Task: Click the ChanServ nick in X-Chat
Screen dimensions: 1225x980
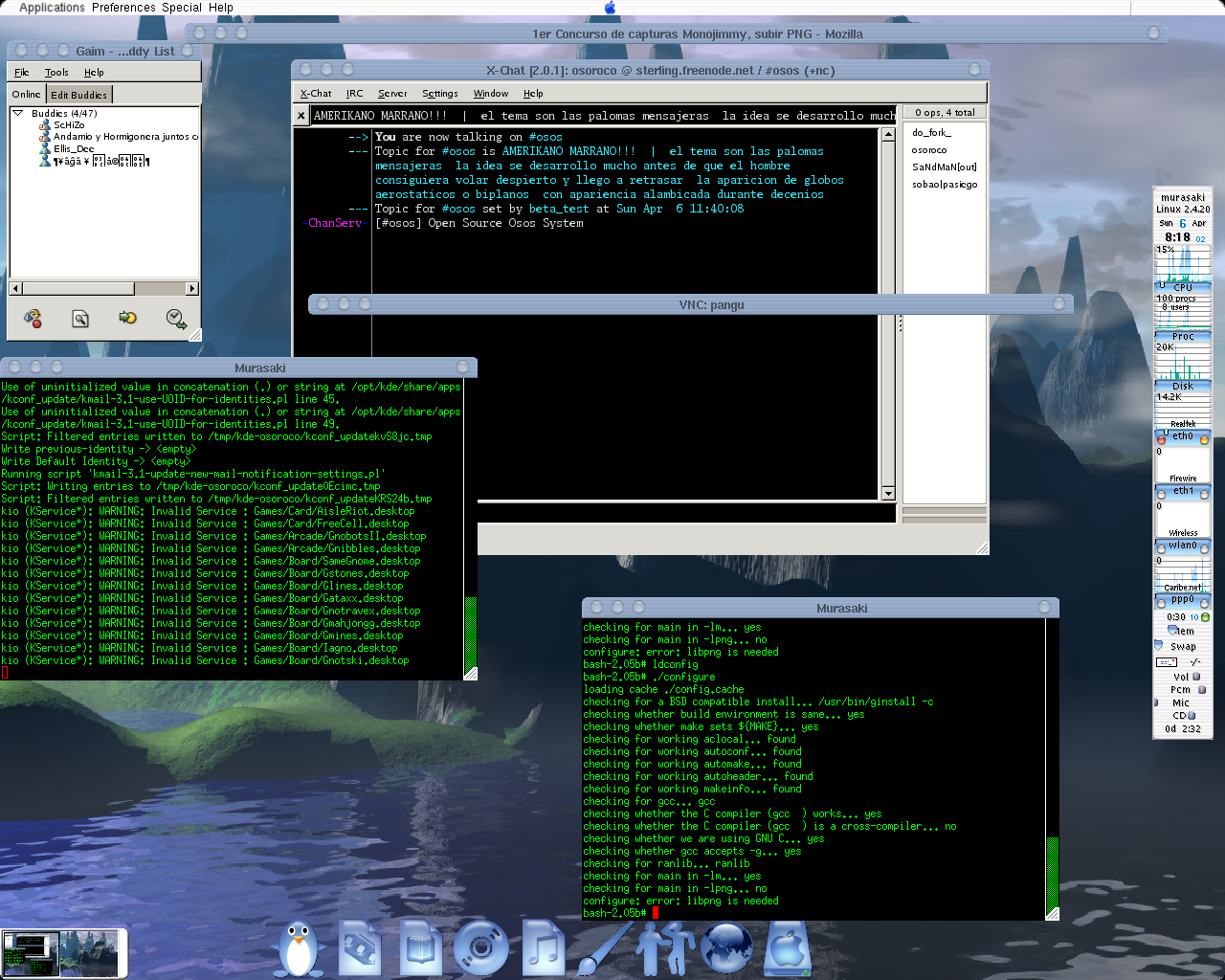Action: coord(335,223)
